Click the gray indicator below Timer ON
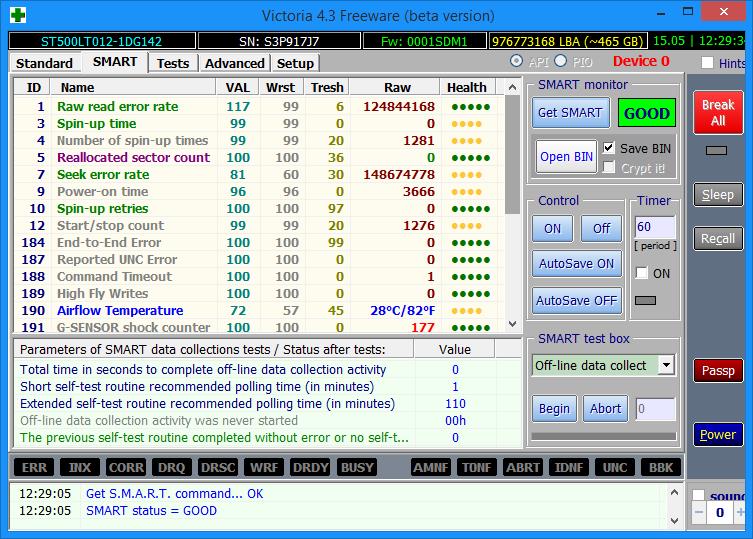Screen dimensions: 753x539 pos(645,300)
